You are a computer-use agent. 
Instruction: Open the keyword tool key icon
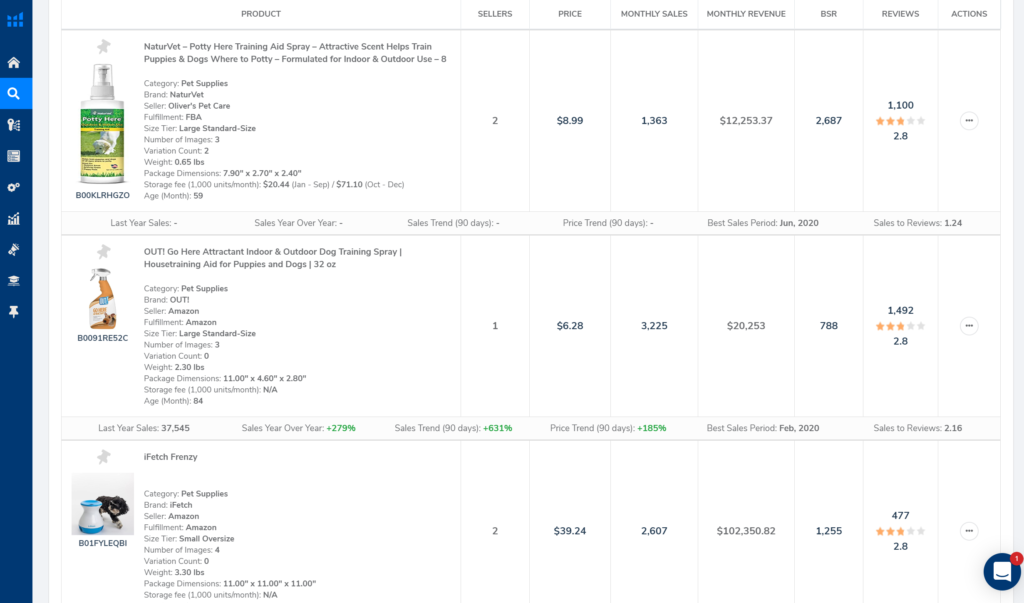click(14, 124)
